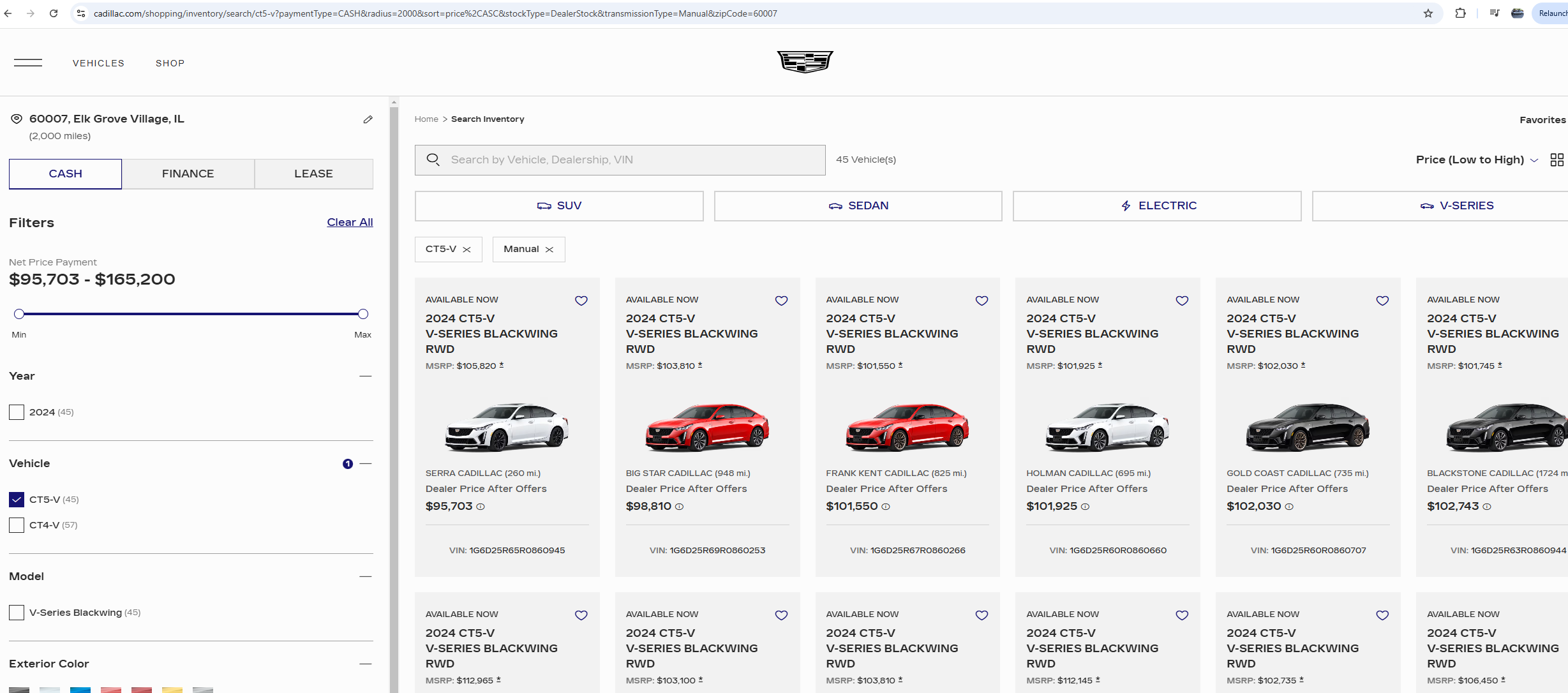Viewport: 1568px width, 693px height.
Task: Select the FINANCE payment tab
Action: [x=188, y=174]
